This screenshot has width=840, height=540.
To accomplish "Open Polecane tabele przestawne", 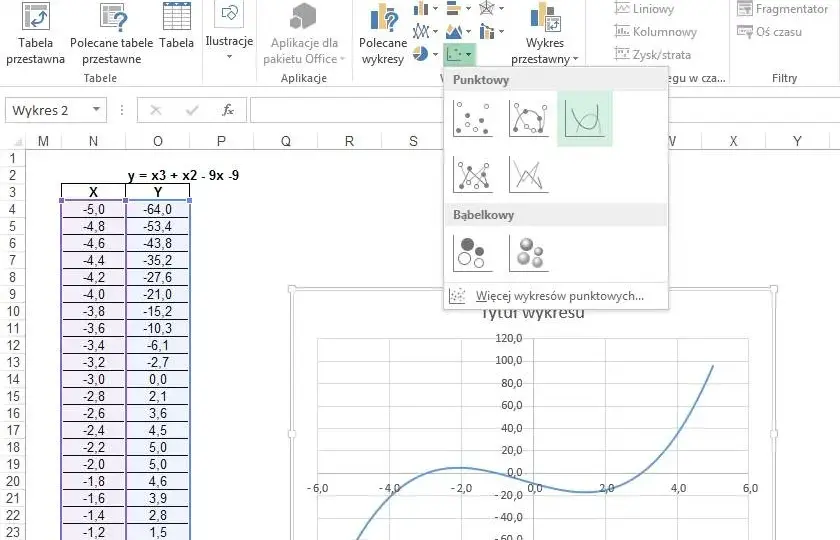I will click(x=111, y=33).
